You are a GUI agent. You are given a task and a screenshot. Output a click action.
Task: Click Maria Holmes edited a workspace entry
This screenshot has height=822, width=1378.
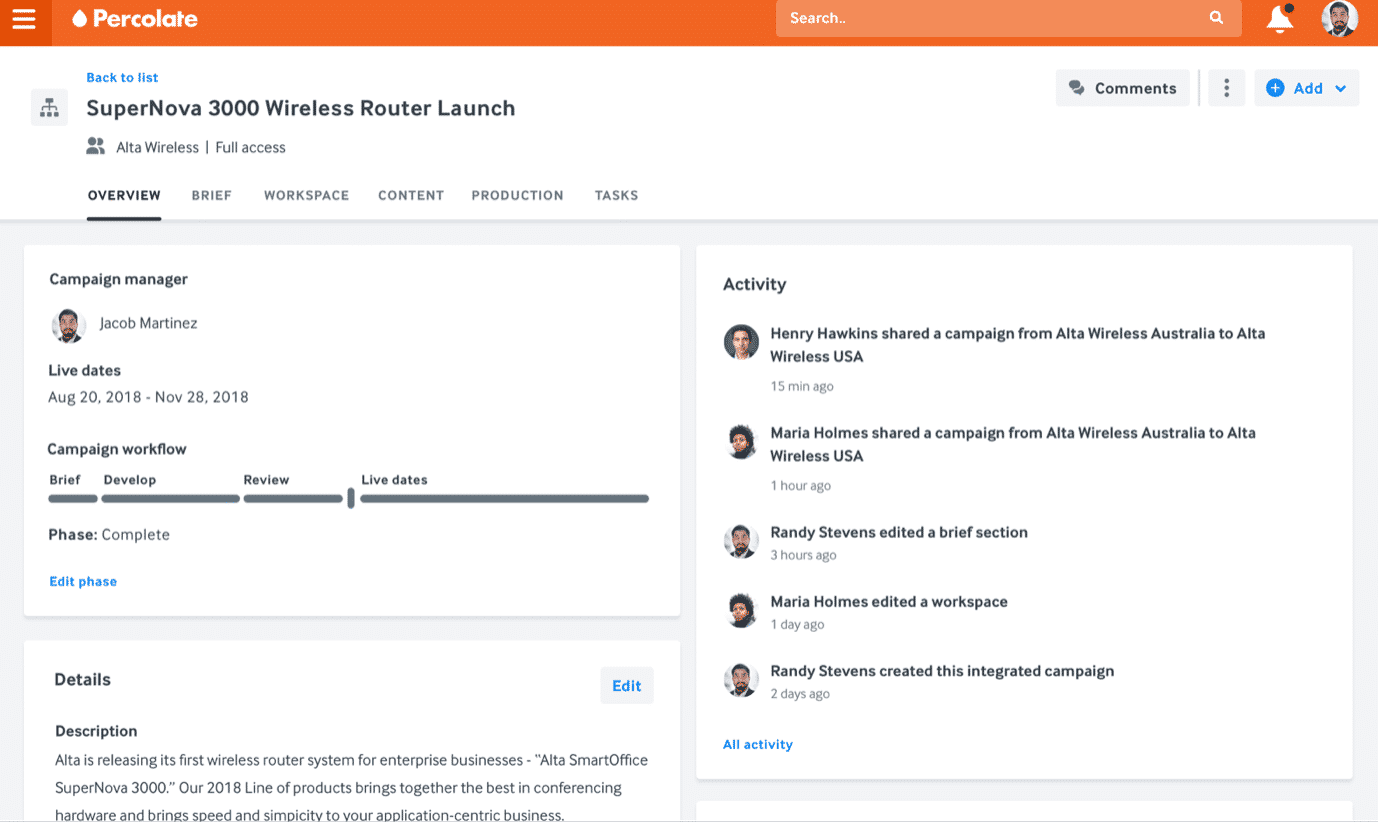pos(889,602)
